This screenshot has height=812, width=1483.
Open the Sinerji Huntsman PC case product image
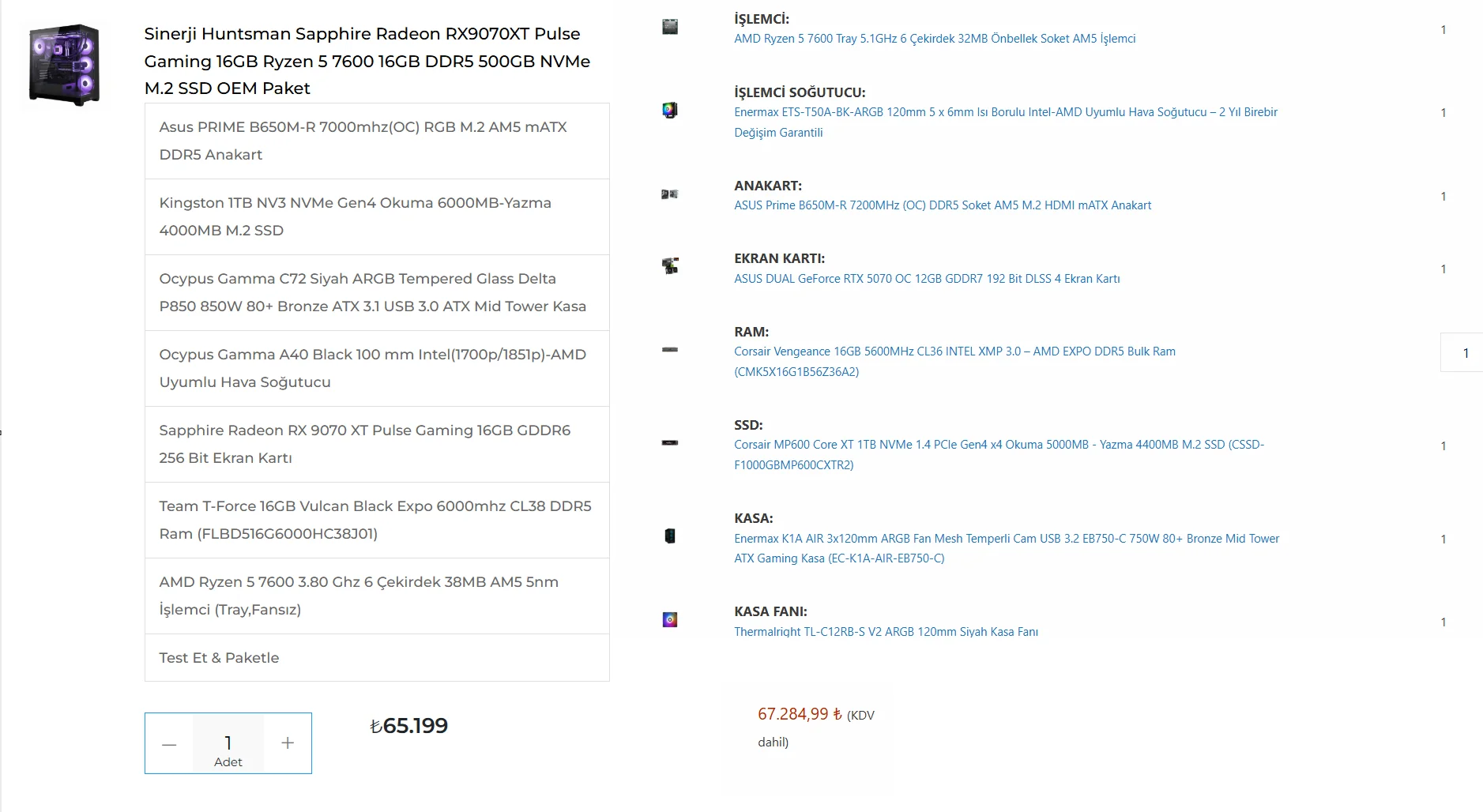64,65
